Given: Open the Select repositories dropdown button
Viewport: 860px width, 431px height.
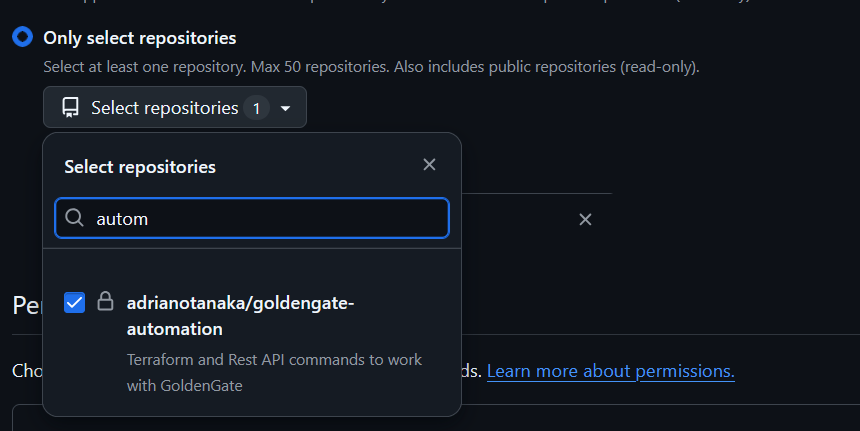Looking at the screenshot, I should pyautogui.click(x=175, y=107).
